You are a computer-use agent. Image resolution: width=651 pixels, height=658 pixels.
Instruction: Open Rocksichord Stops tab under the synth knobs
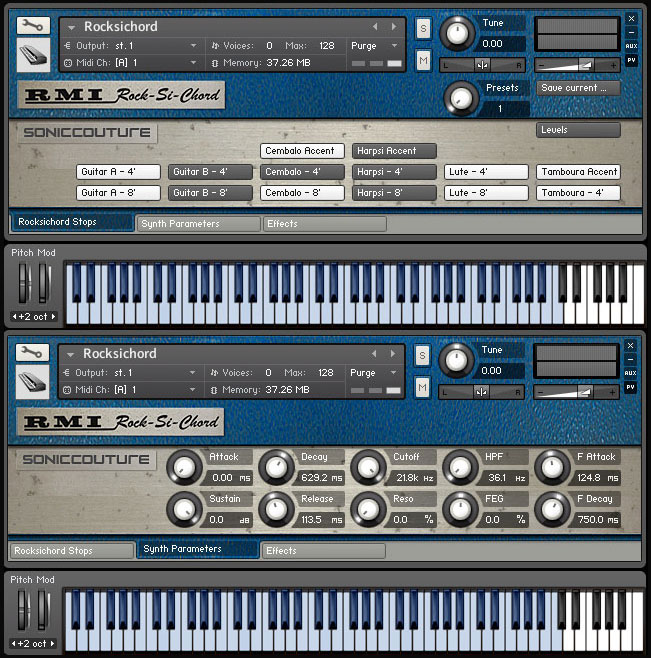71,550
